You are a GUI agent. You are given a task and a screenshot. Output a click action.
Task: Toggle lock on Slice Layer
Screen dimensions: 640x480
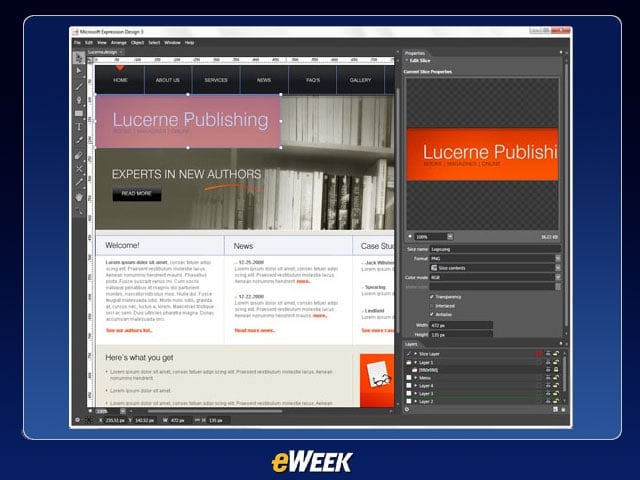tap(556, 353)
